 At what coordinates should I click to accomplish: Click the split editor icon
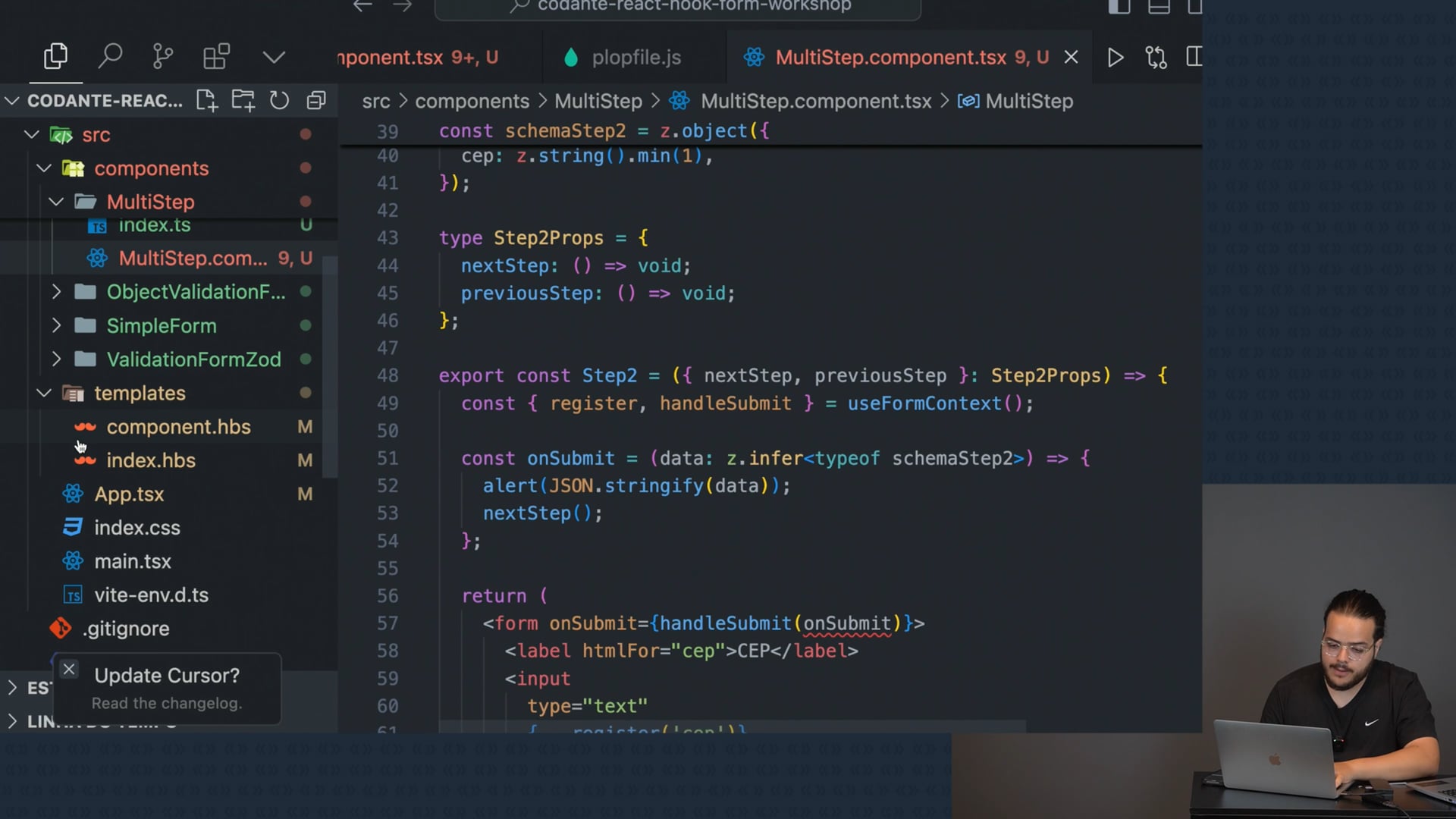click(1194, 58)
